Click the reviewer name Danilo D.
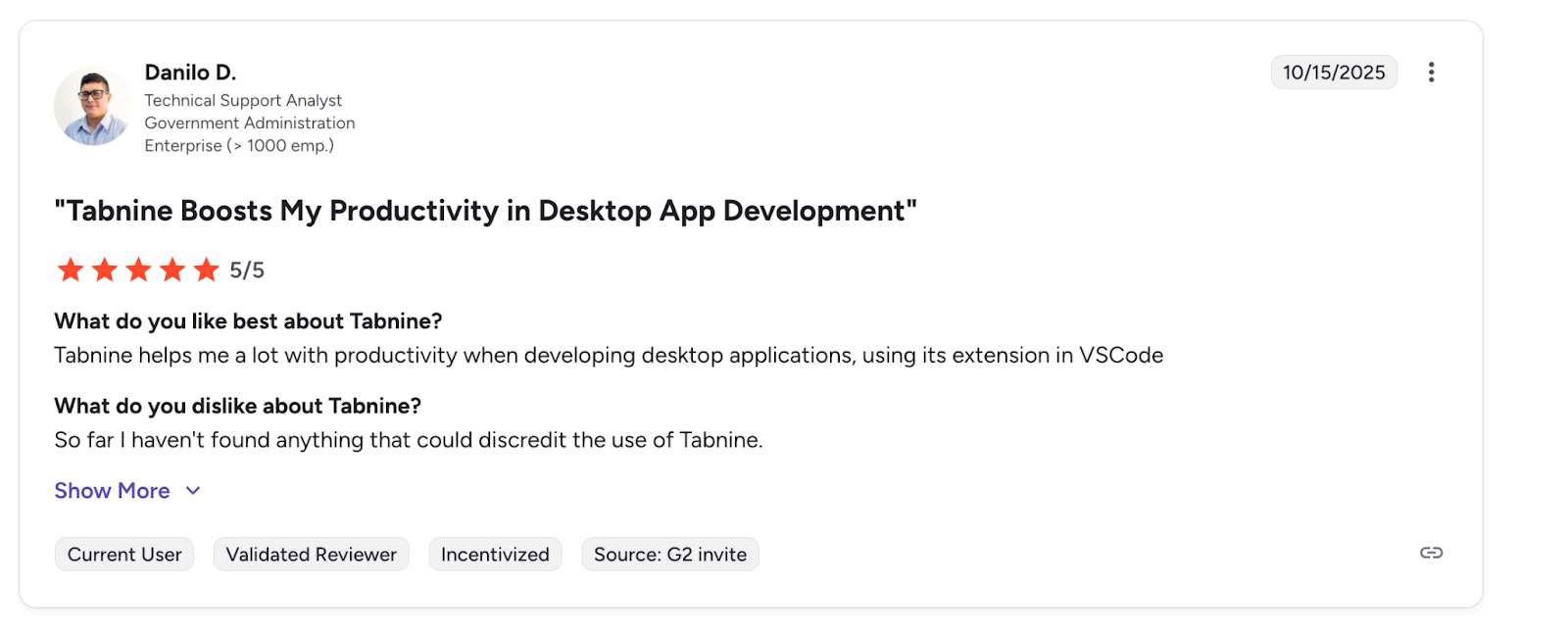 point(190,73)
